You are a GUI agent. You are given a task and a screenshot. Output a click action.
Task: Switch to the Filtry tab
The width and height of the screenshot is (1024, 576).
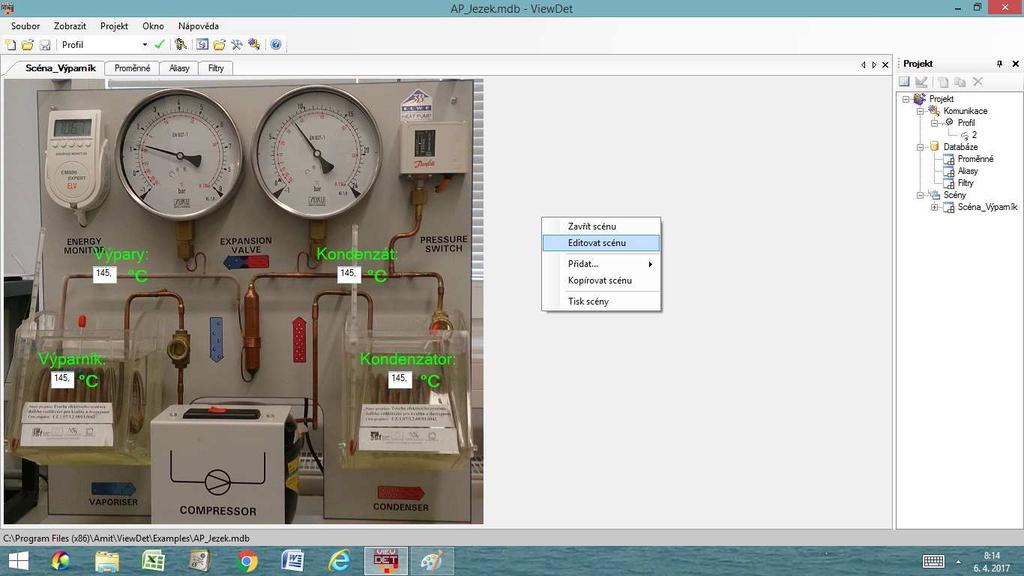216,68
